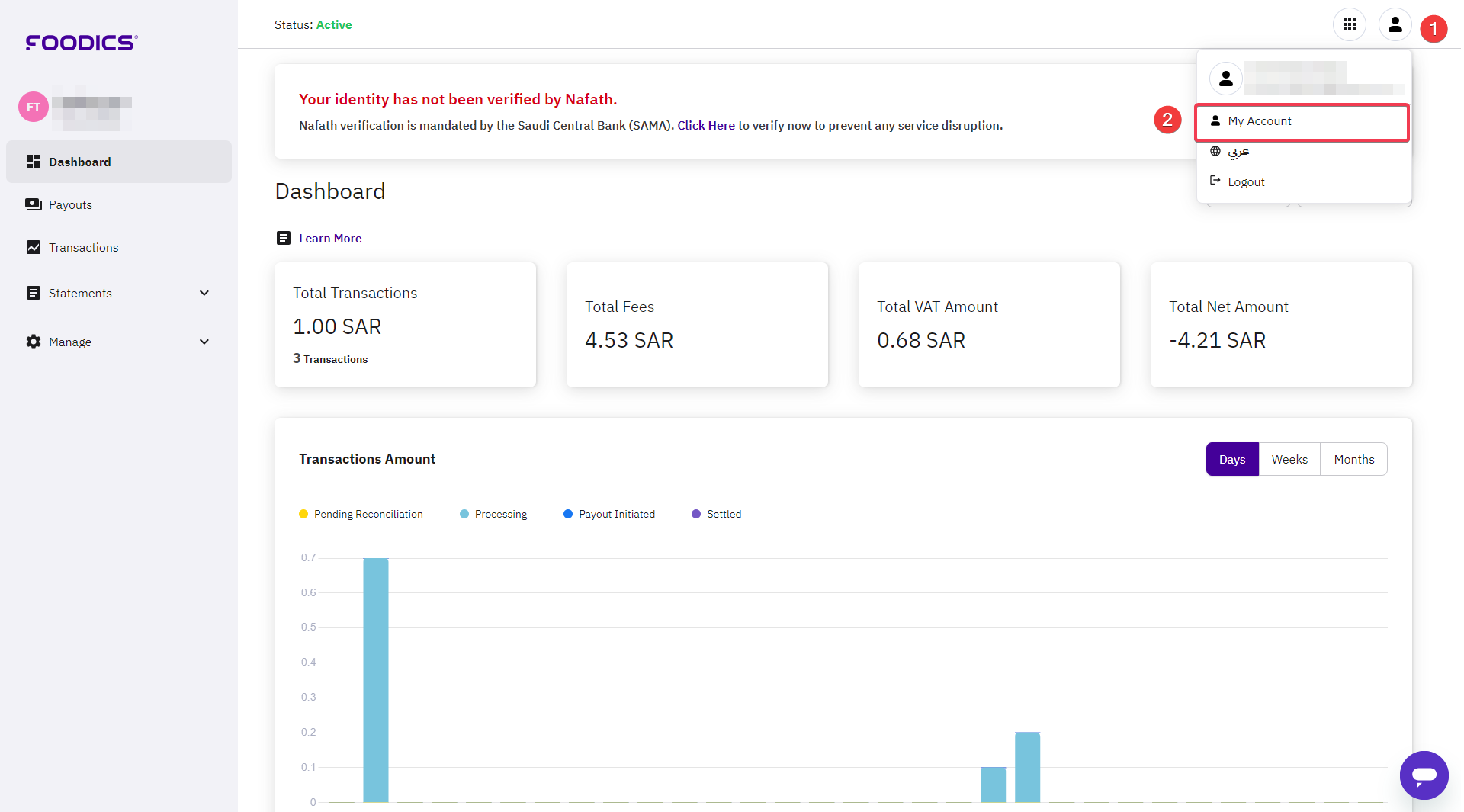
Task: Click Here to verify Nafath identity
Action: pos(706,125)
